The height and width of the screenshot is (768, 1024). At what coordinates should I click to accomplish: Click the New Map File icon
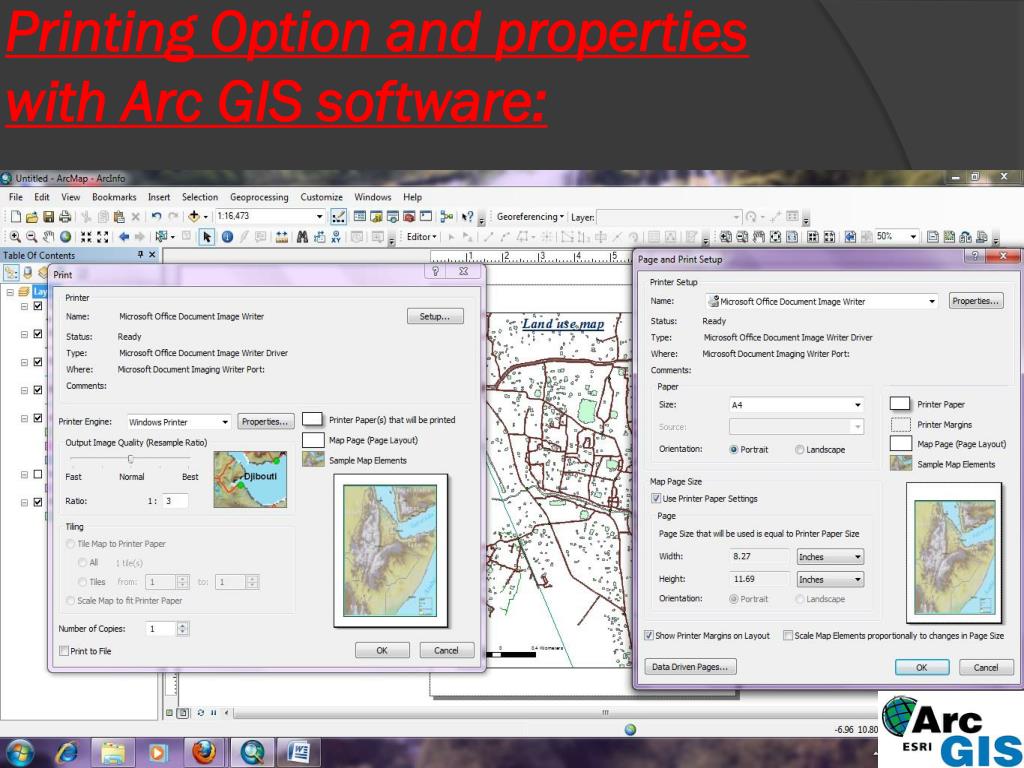[16, 217]
